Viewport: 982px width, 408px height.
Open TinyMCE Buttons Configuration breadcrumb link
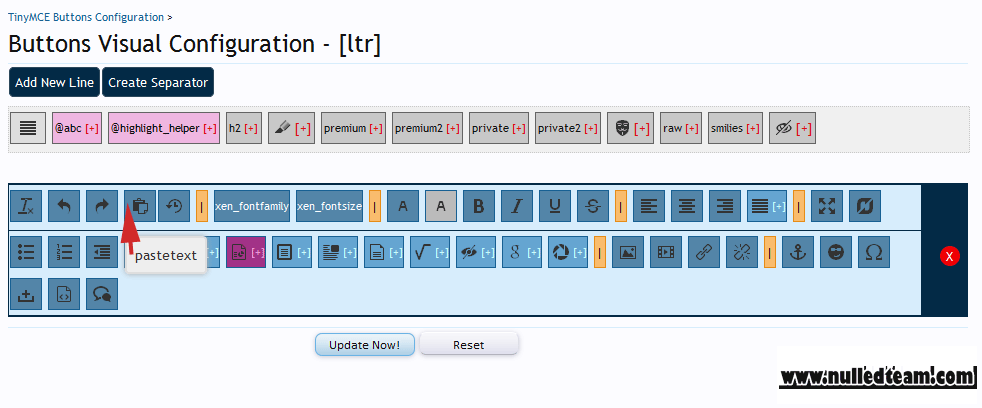pyautogui.click(x=86, y=17)
